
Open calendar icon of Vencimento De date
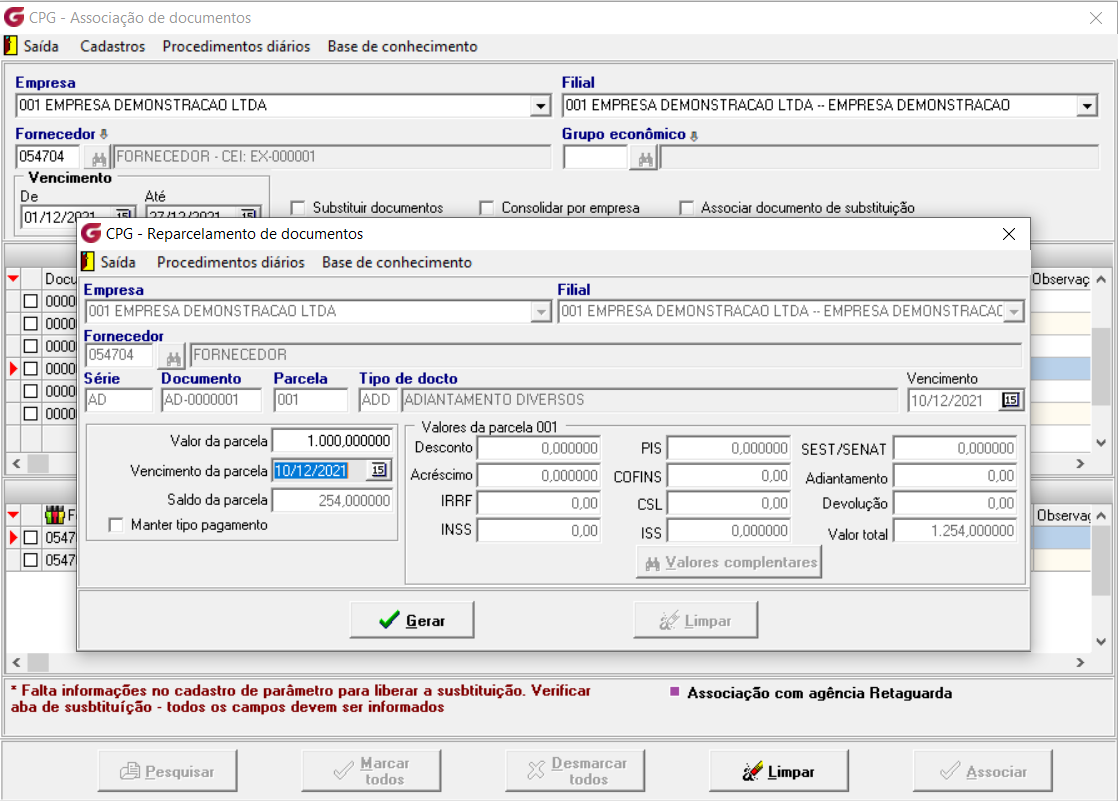[x=123, y=215]
